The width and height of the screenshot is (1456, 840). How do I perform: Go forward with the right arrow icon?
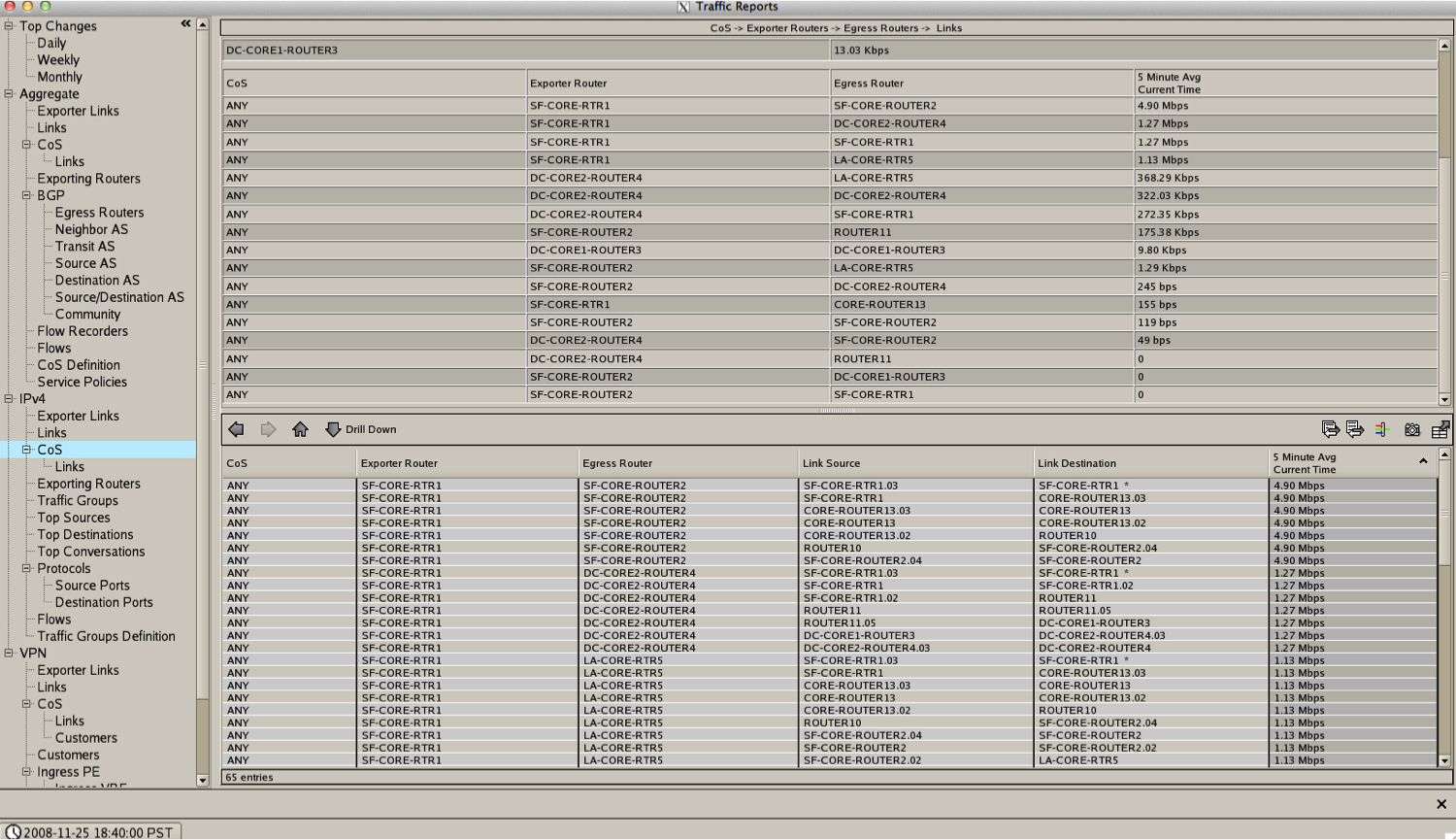268,429
